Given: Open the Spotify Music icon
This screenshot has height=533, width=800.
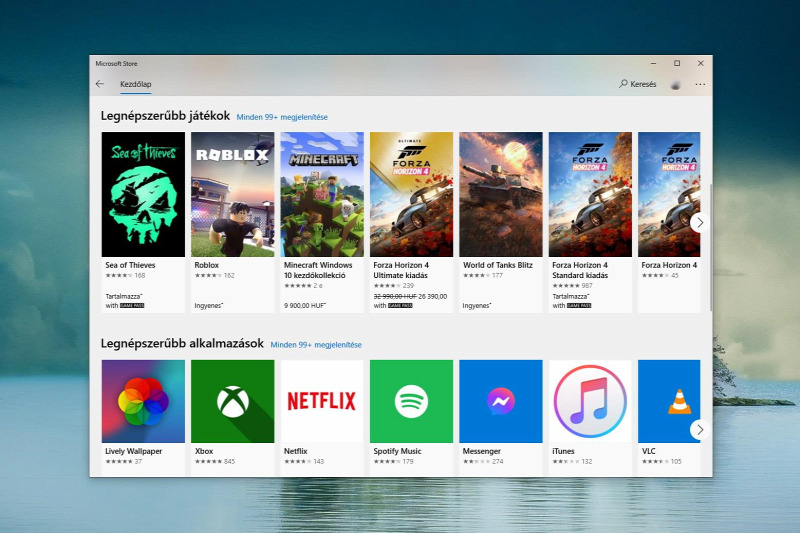Looking at the screenshot, I should pos(411,401).
